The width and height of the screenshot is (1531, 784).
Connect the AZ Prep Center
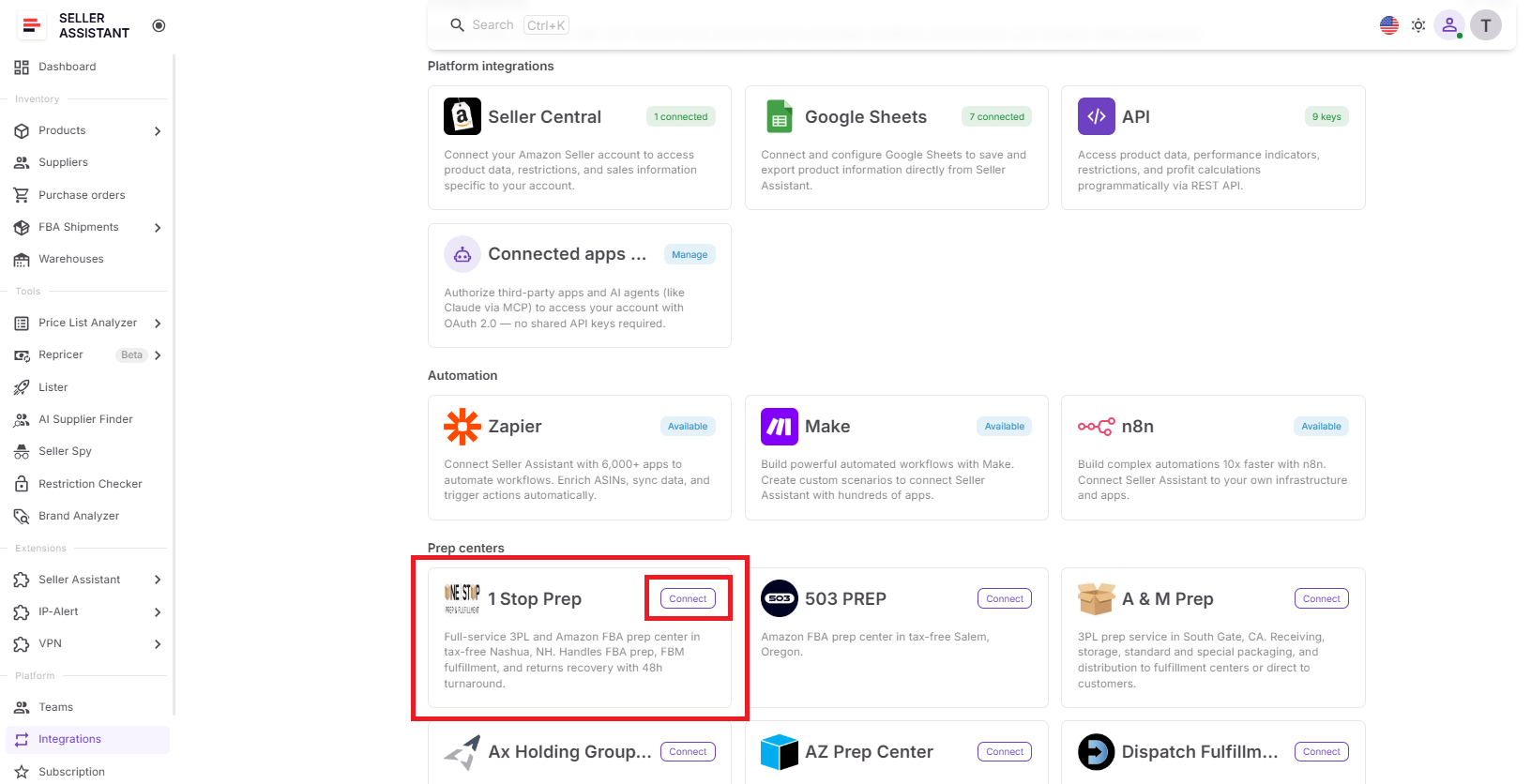coord(1005,752)
